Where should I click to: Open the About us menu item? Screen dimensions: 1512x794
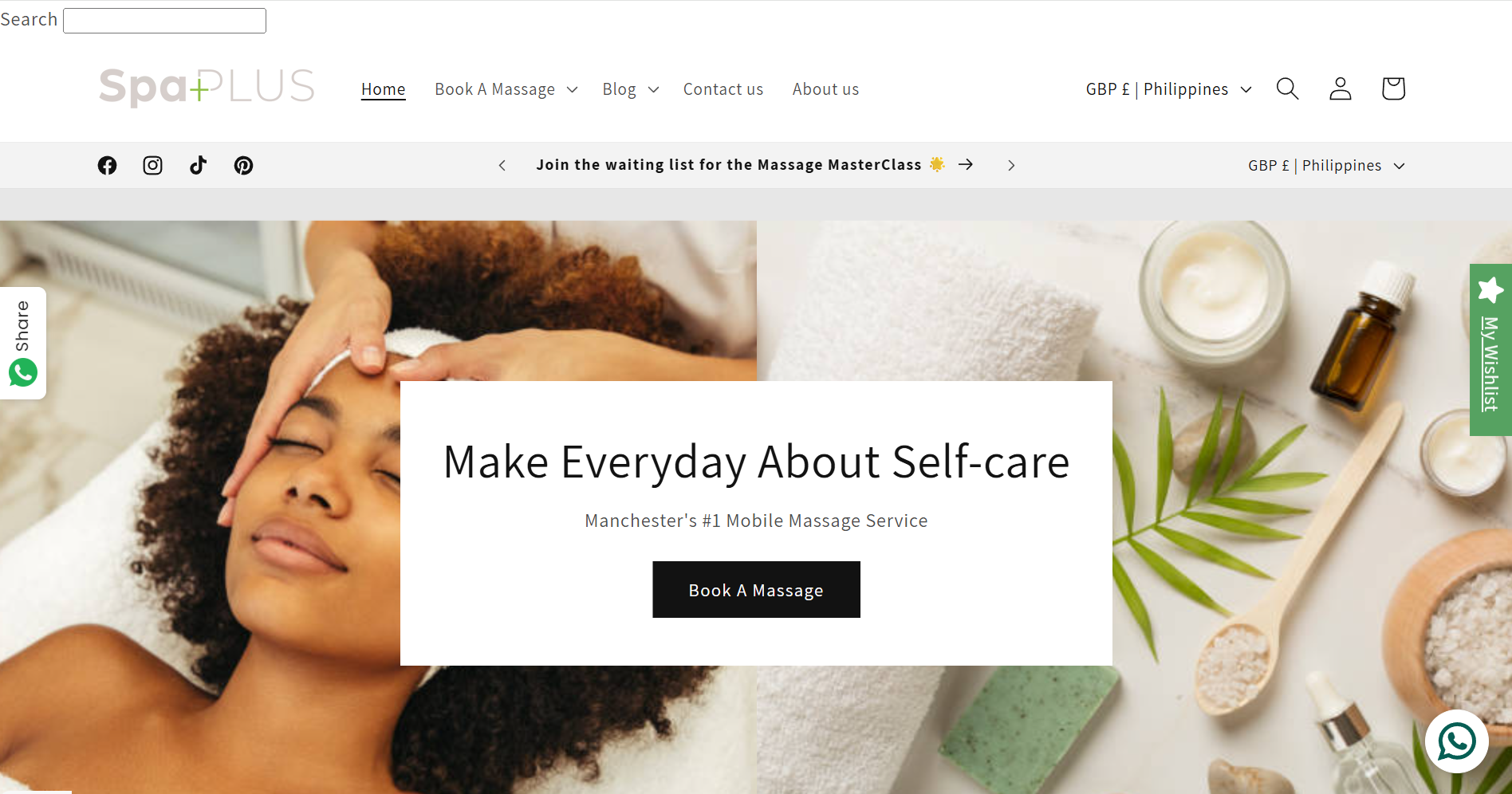(825, 89)
